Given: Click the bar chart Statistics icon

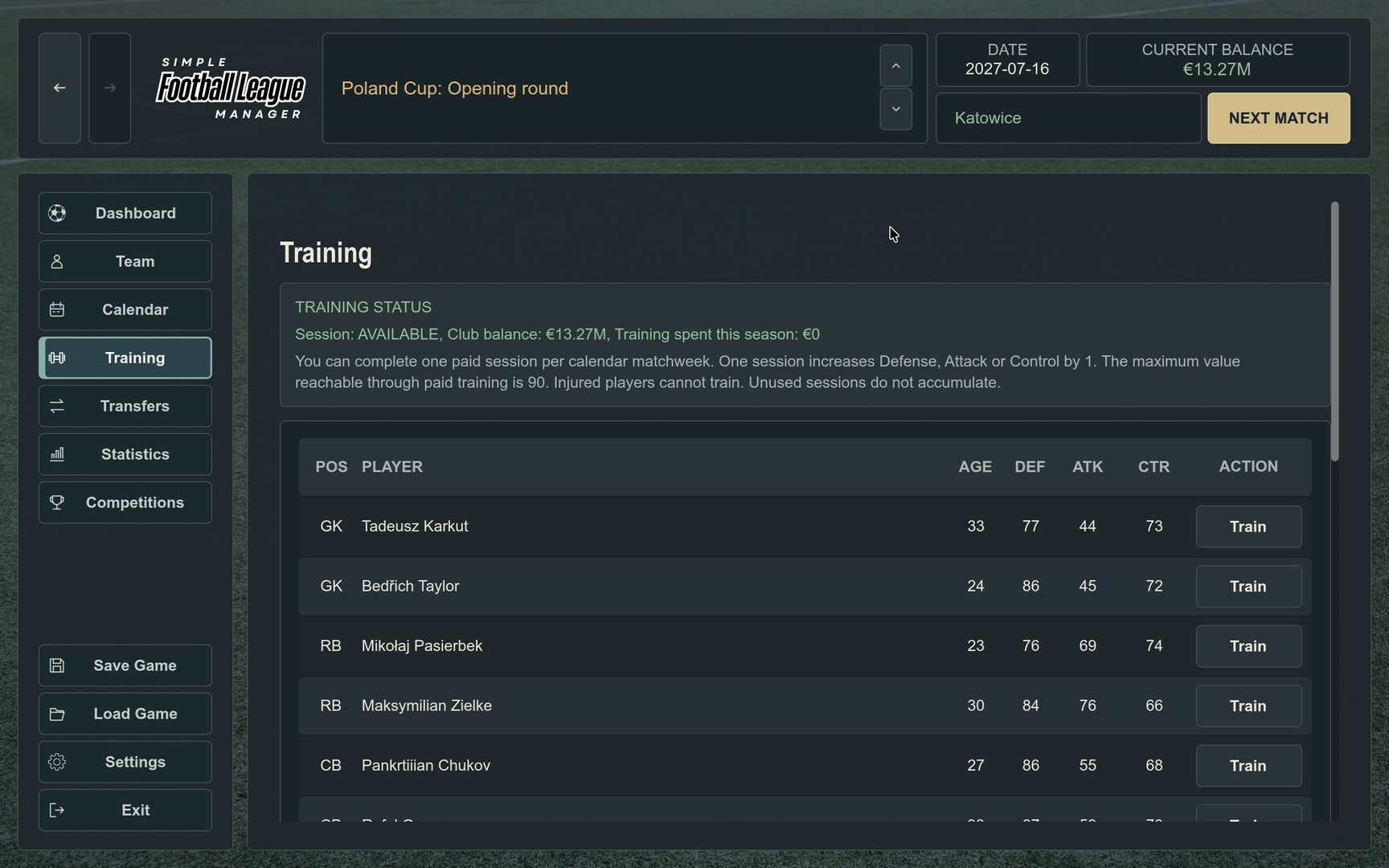Looking at the screenshot, I should (x=57, y=454).
